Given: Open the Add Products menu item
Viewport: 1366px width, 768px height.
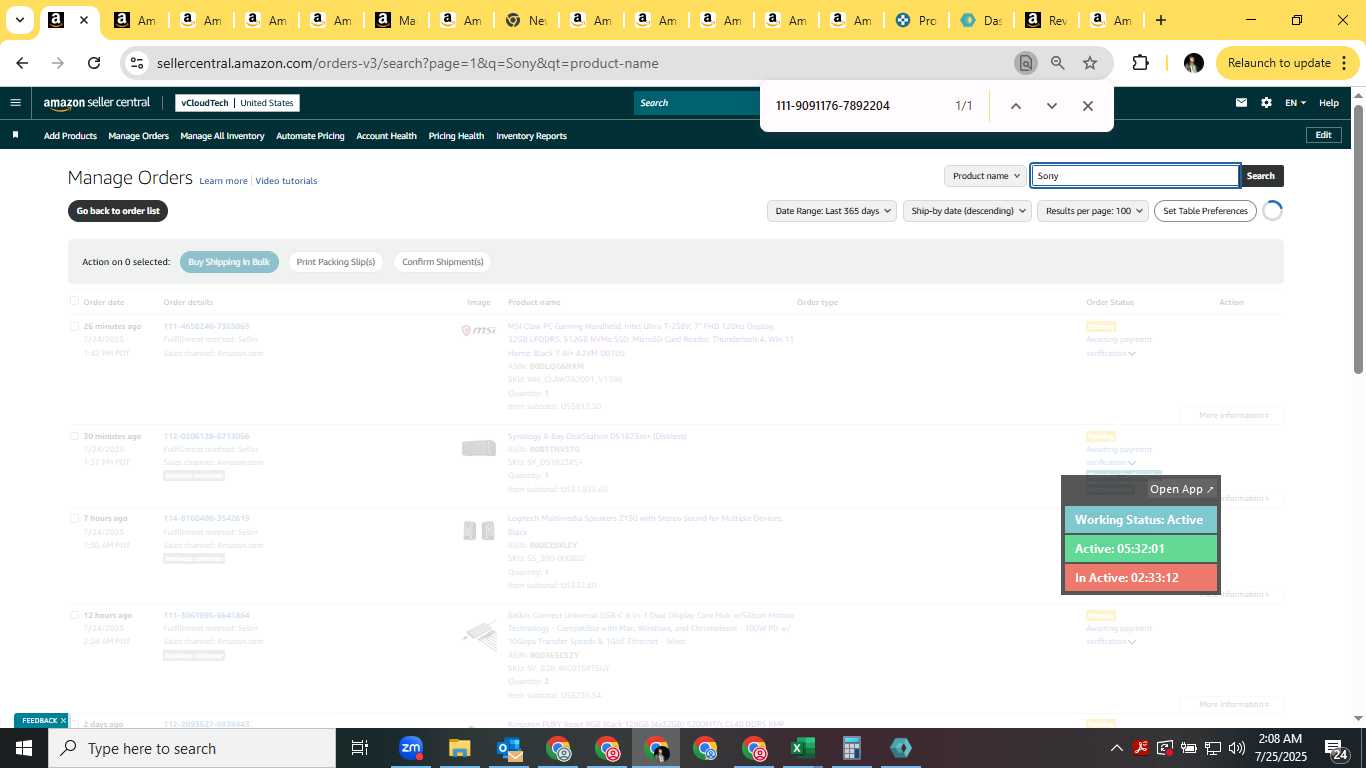Looking at the screenshot, I should click(70, 136).
